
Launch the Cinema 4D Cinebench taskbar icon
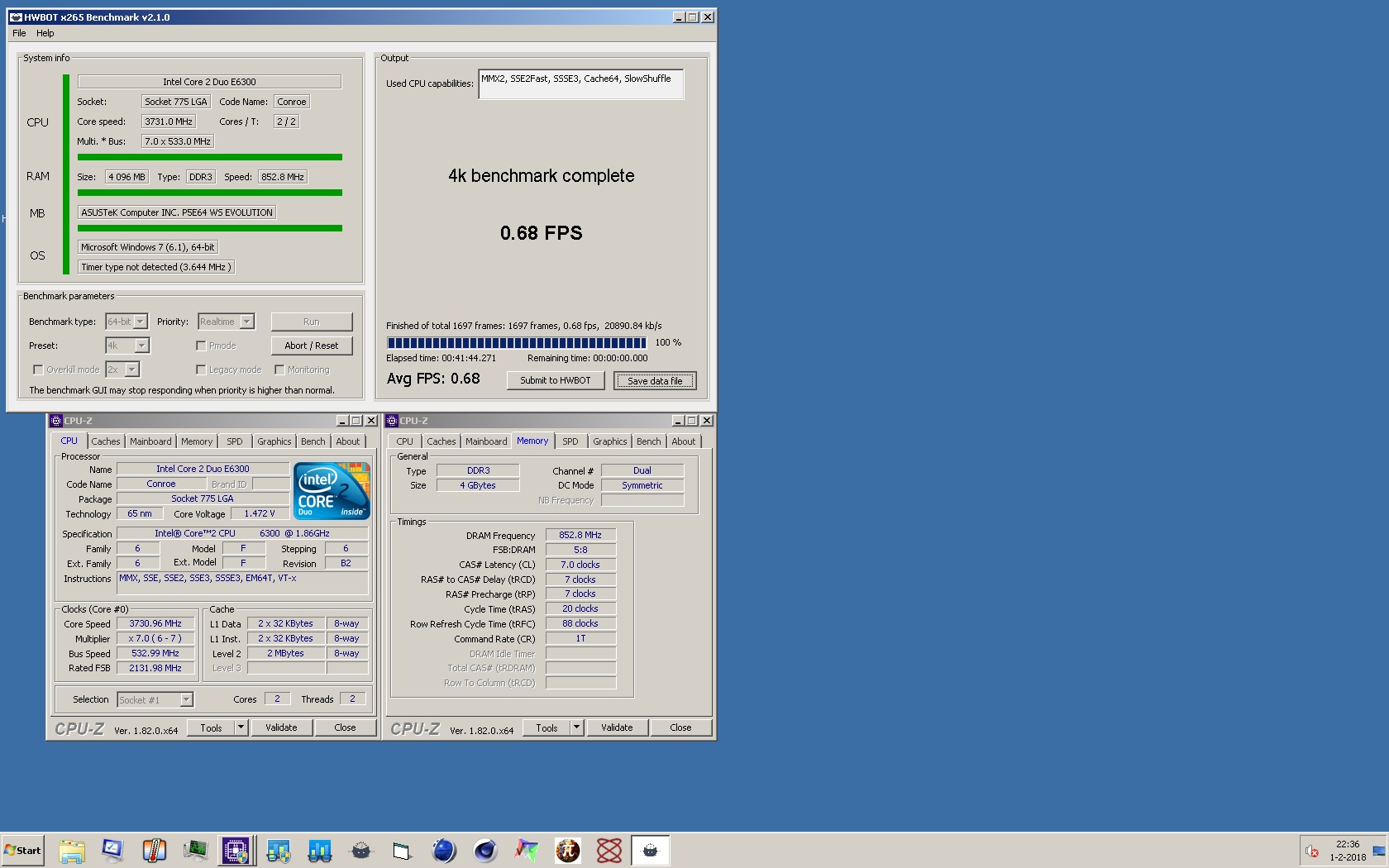click(485, 851)
